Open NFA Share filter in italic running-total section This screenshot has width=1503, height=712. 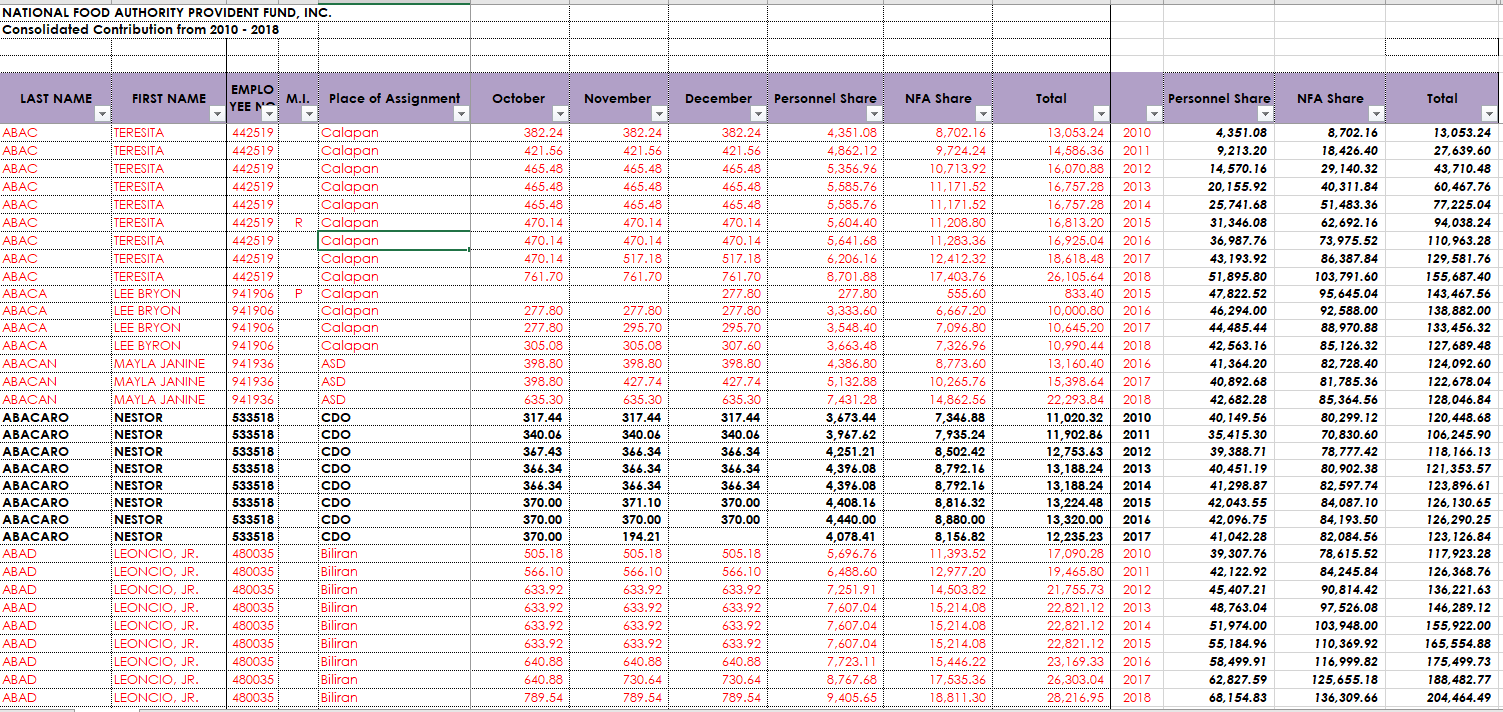pos(1377,115)
